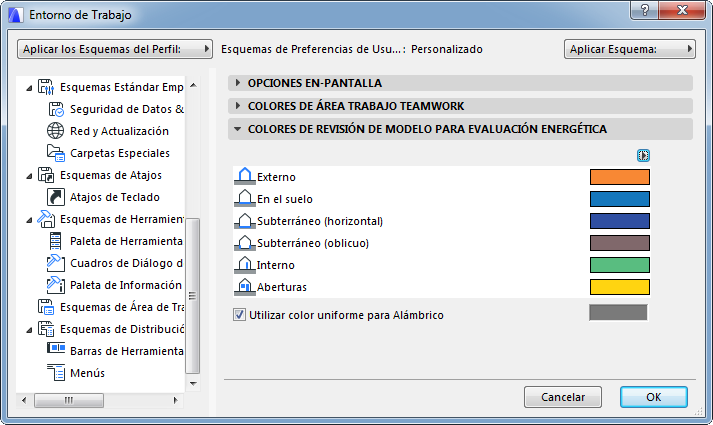The height and width of the screenshot is (425, 713).
Task: Expand Colores de Área Trabajo Teamwork panel
Action: point(238,105)
